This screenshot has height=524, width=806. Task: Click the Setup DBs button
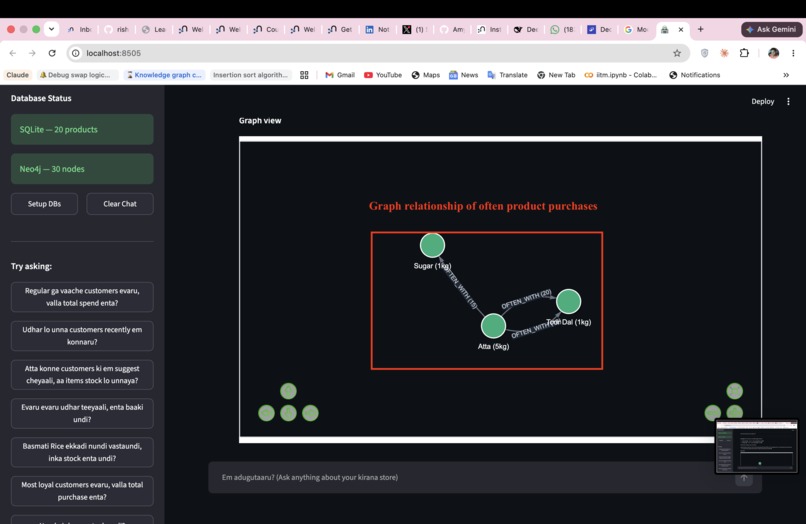pyautogui.click(x=44, y=204)
